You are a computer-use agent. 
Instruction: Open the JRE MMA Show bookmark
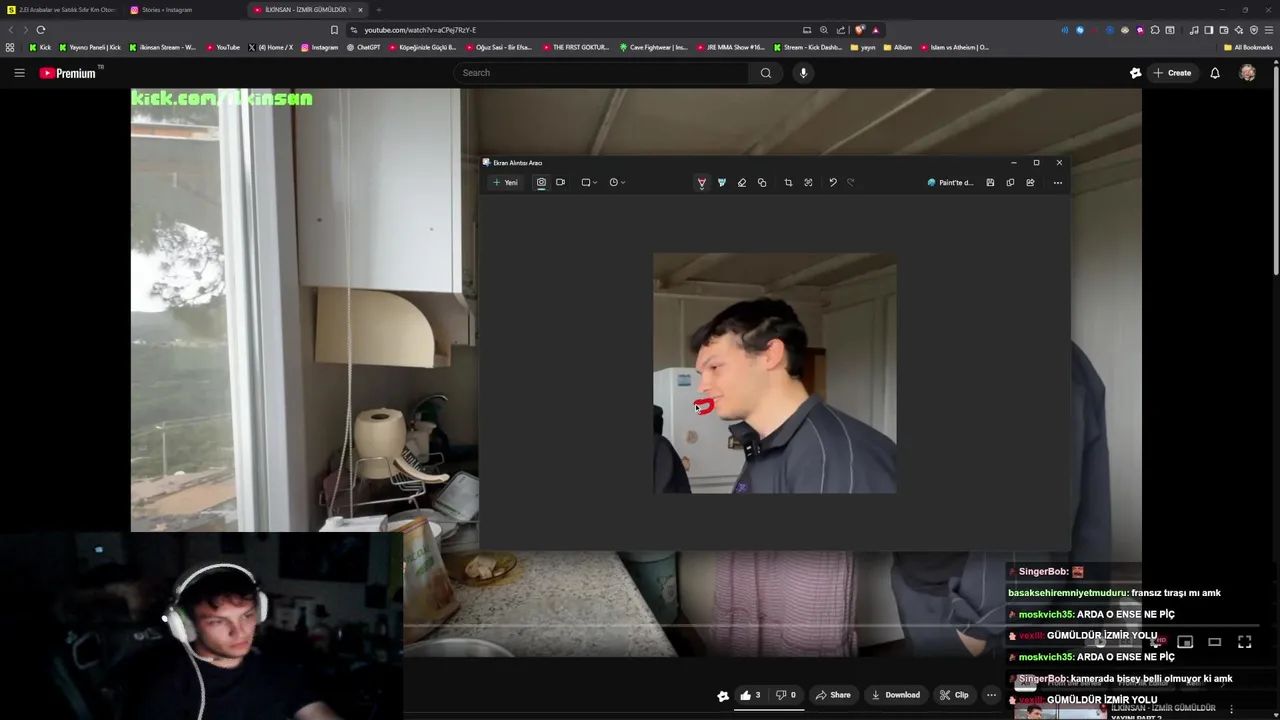[731, 47]
